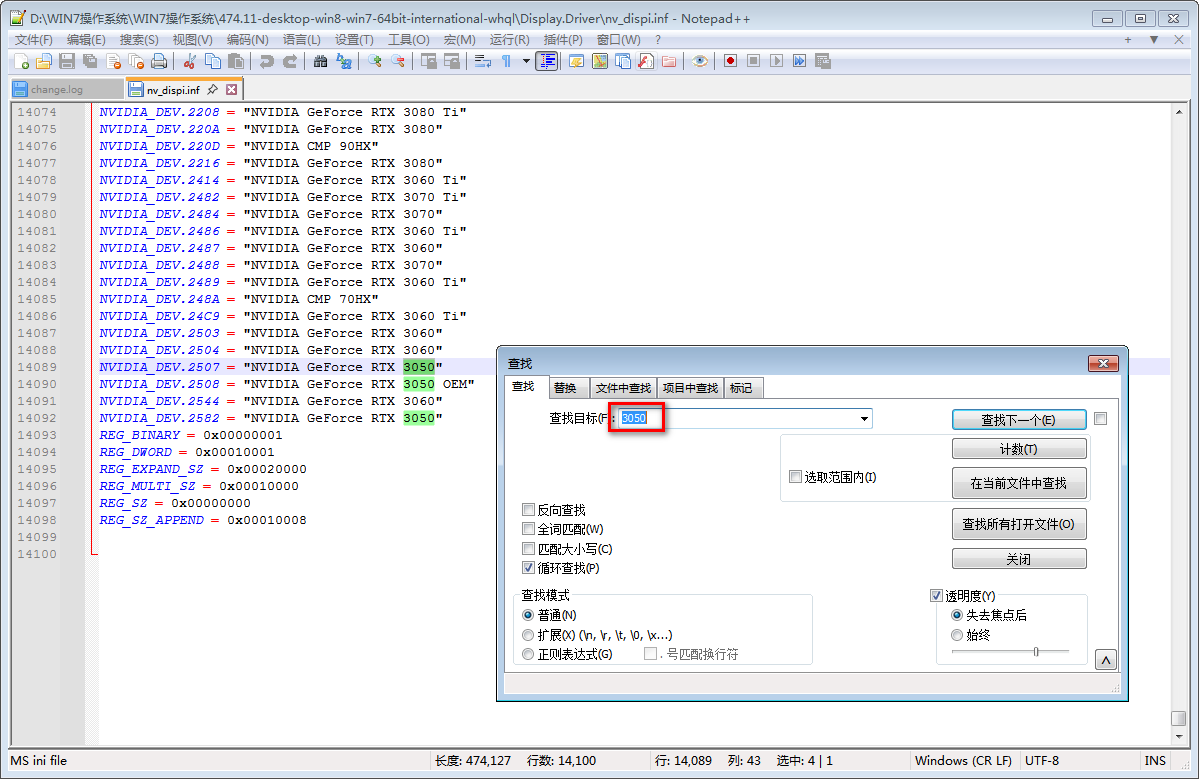Toggle the 透明度(Y) checkbox

coord(936,596)
